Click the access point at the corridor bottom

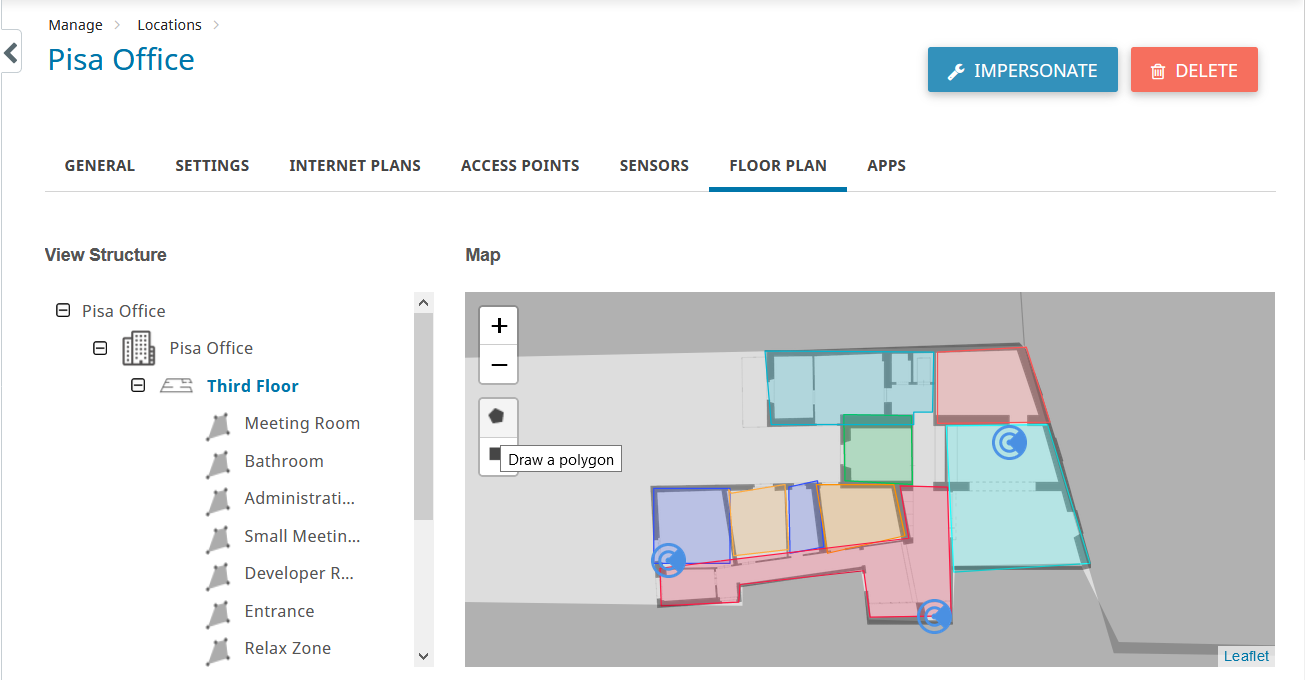[x=935, y=615]
